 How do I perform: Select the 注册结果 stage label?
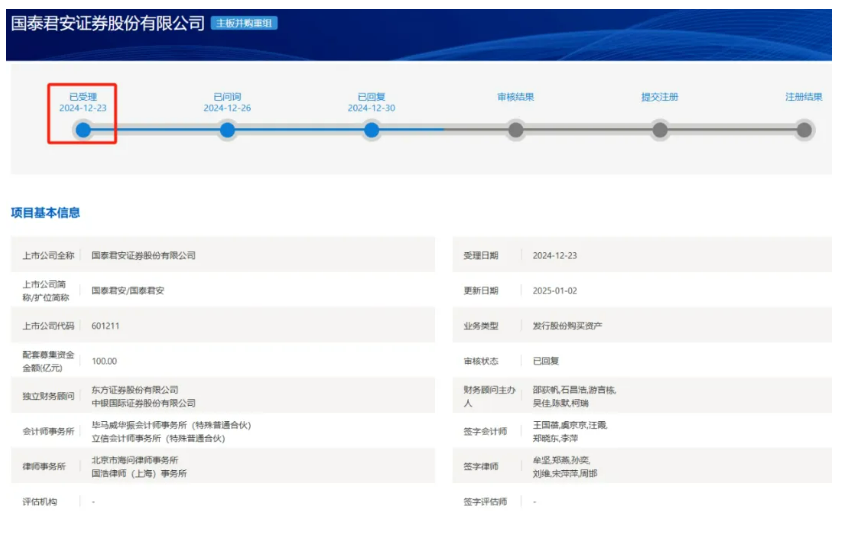(804, 97)
